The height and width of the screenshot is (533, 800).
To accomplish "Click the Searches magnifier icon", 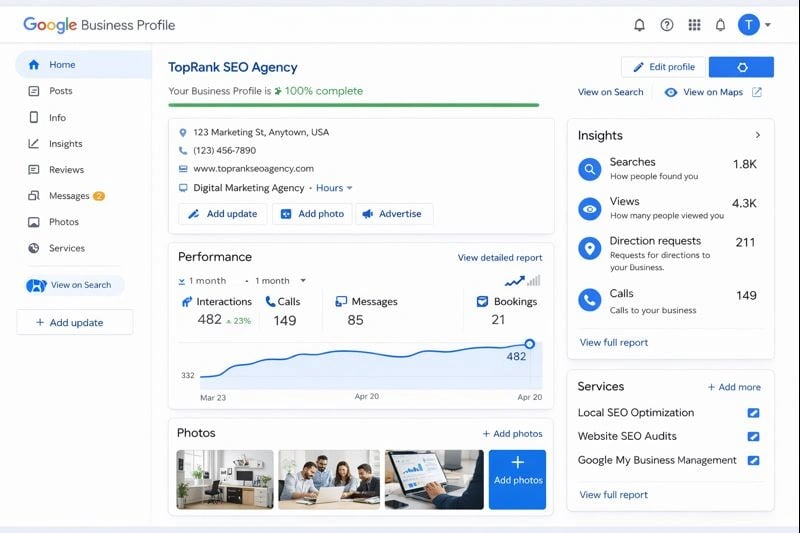I will pyautogui.click(x=589, y=169).
